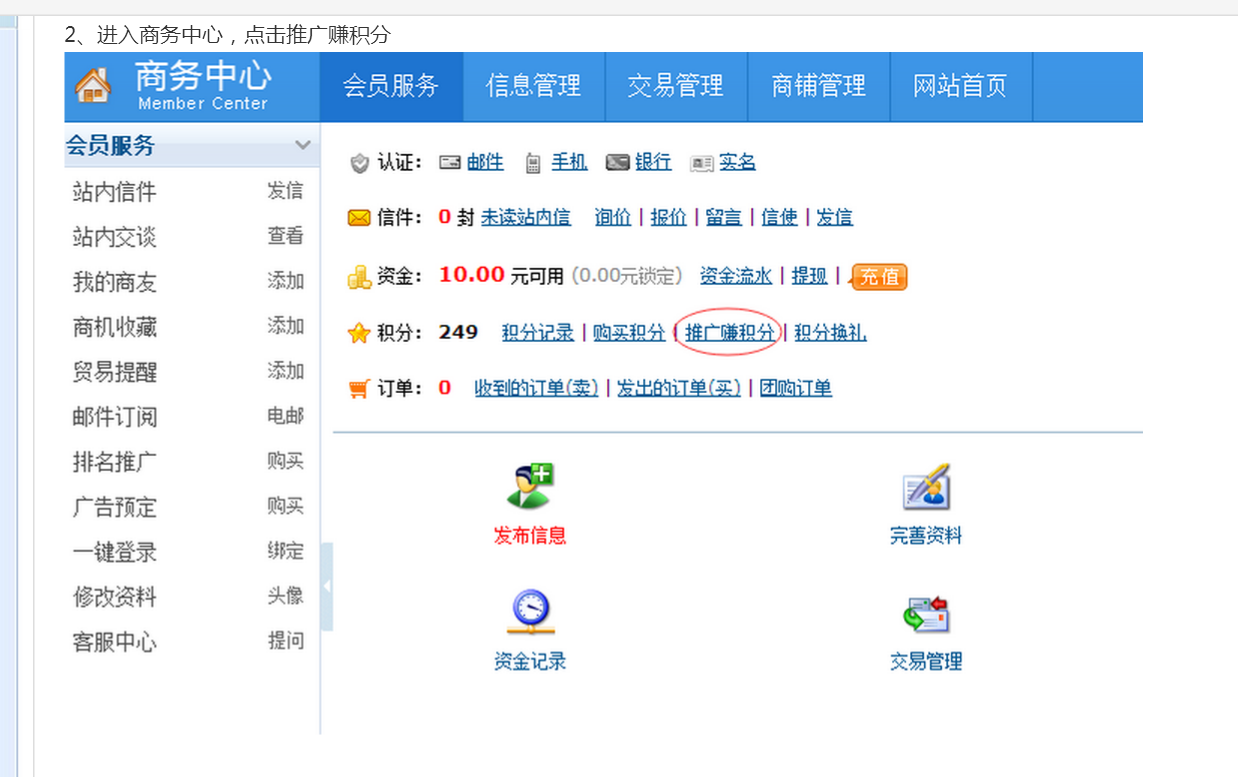Image resolution: width=1238 pixels, height=777 pixels.
Task: Open the 完善资料 profile edit icon
Action: coord(925,487)
